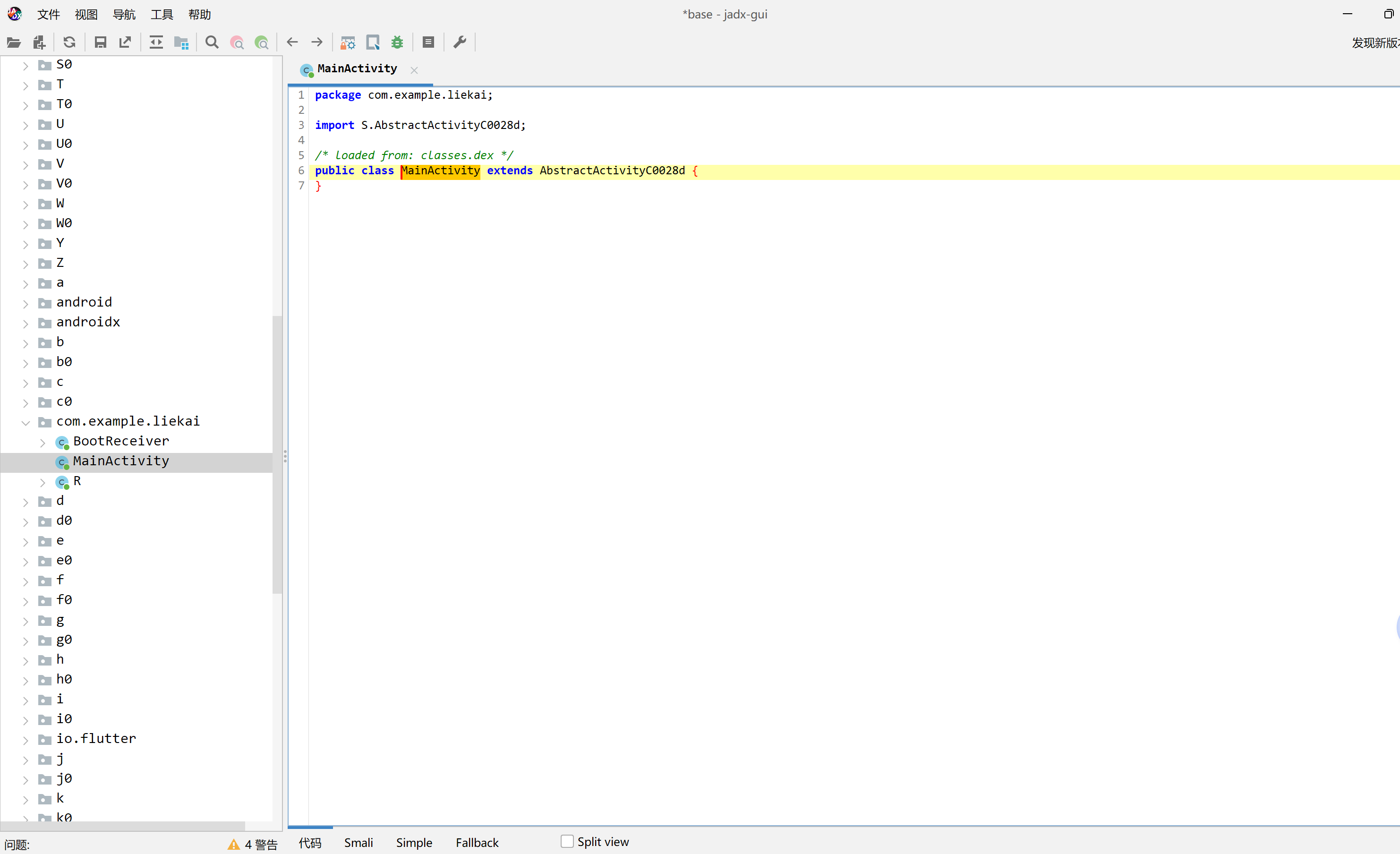Switch to the Smali tab

[x=359, y=843]
